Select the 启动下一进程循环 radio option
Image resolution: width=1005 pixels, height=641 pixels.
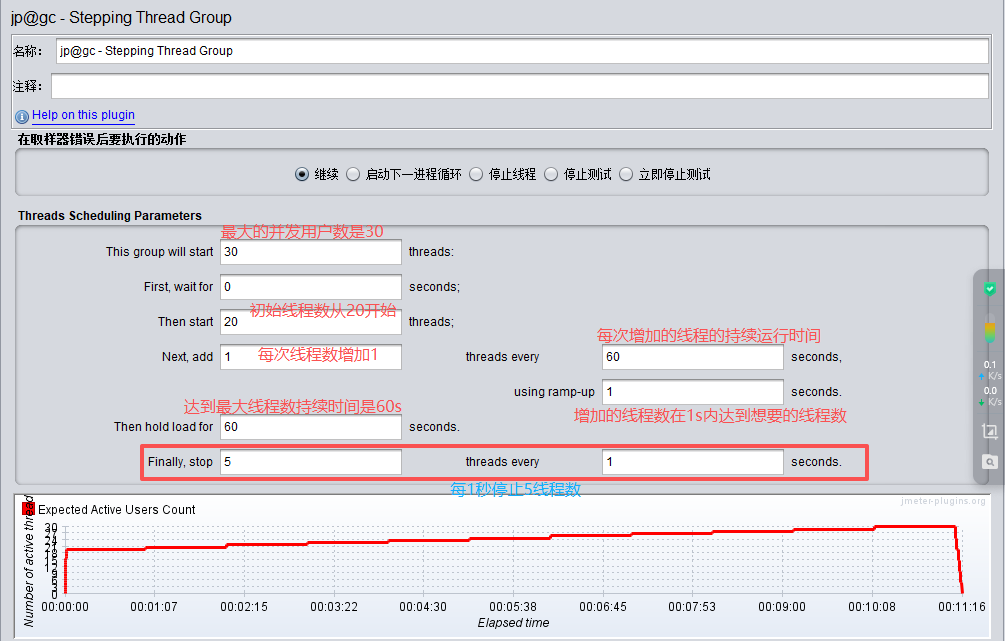(353, 174)
